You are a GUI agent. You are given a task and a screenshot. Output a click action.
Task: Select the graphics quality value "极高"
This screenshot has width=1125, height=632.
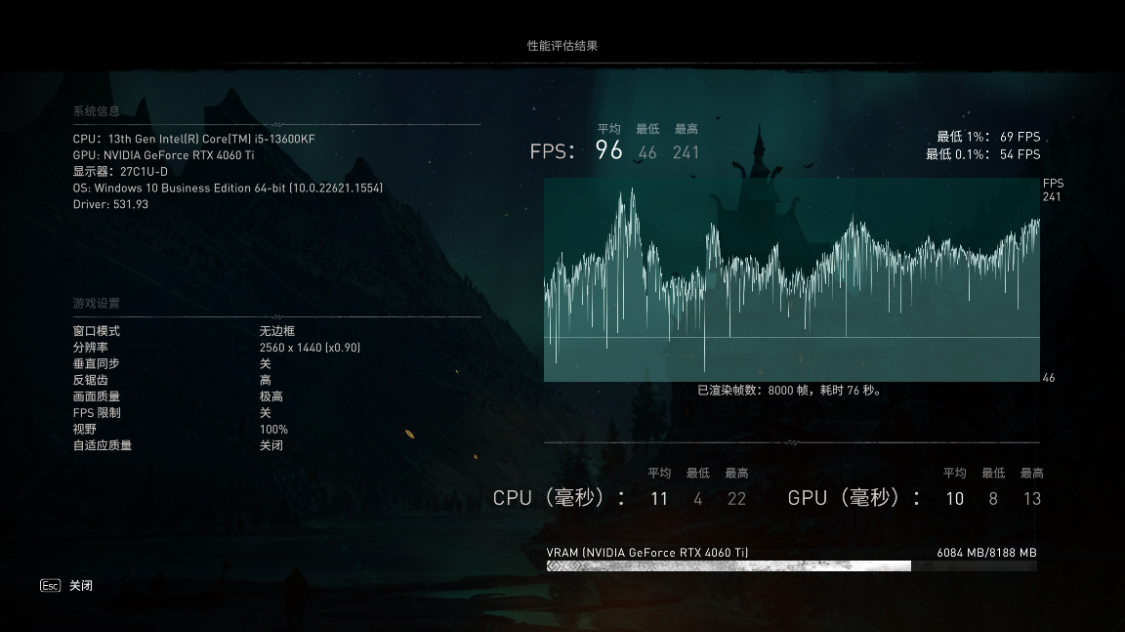[x=271, y=397]
